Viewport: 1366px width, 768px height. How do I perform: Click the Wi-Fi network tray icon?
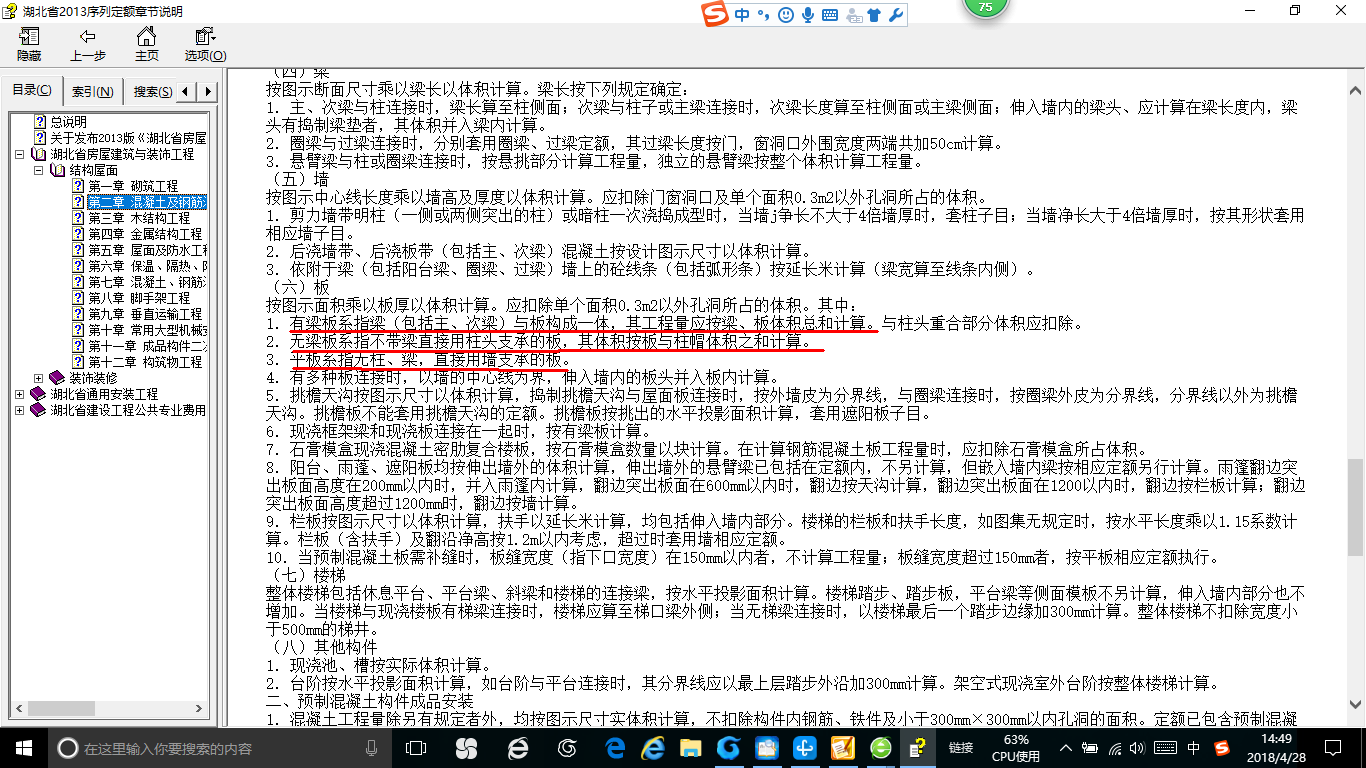pos(1116,748)
